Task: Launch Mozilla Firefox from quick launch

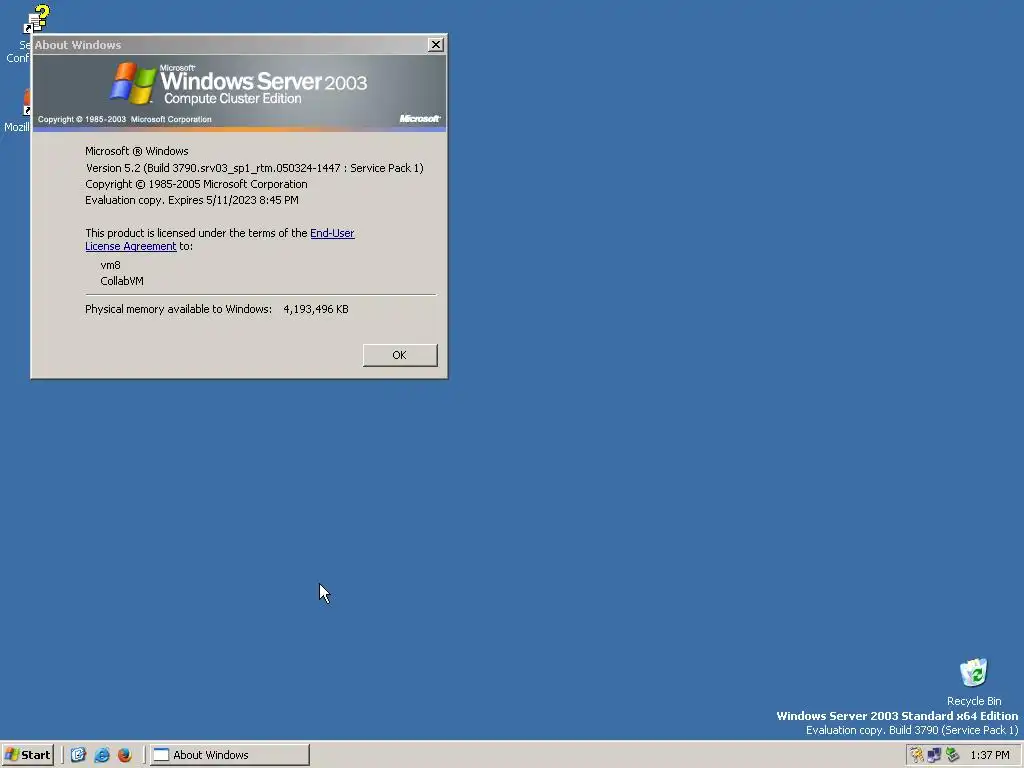Action: [125, 754]
